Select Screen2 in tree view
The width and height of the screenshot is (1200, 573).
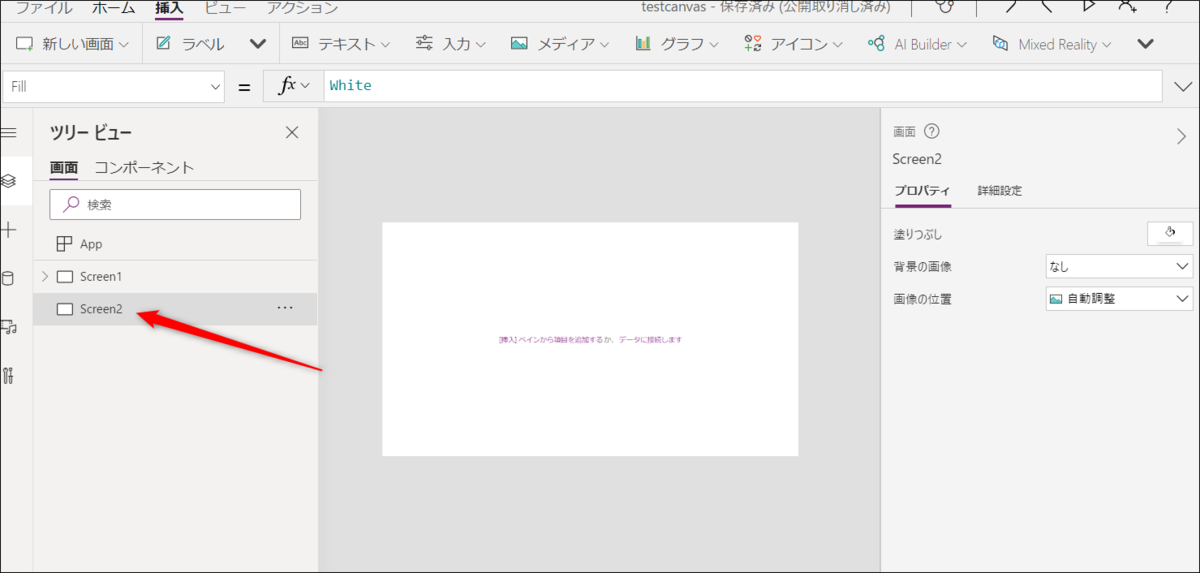(x=175, y=309)
